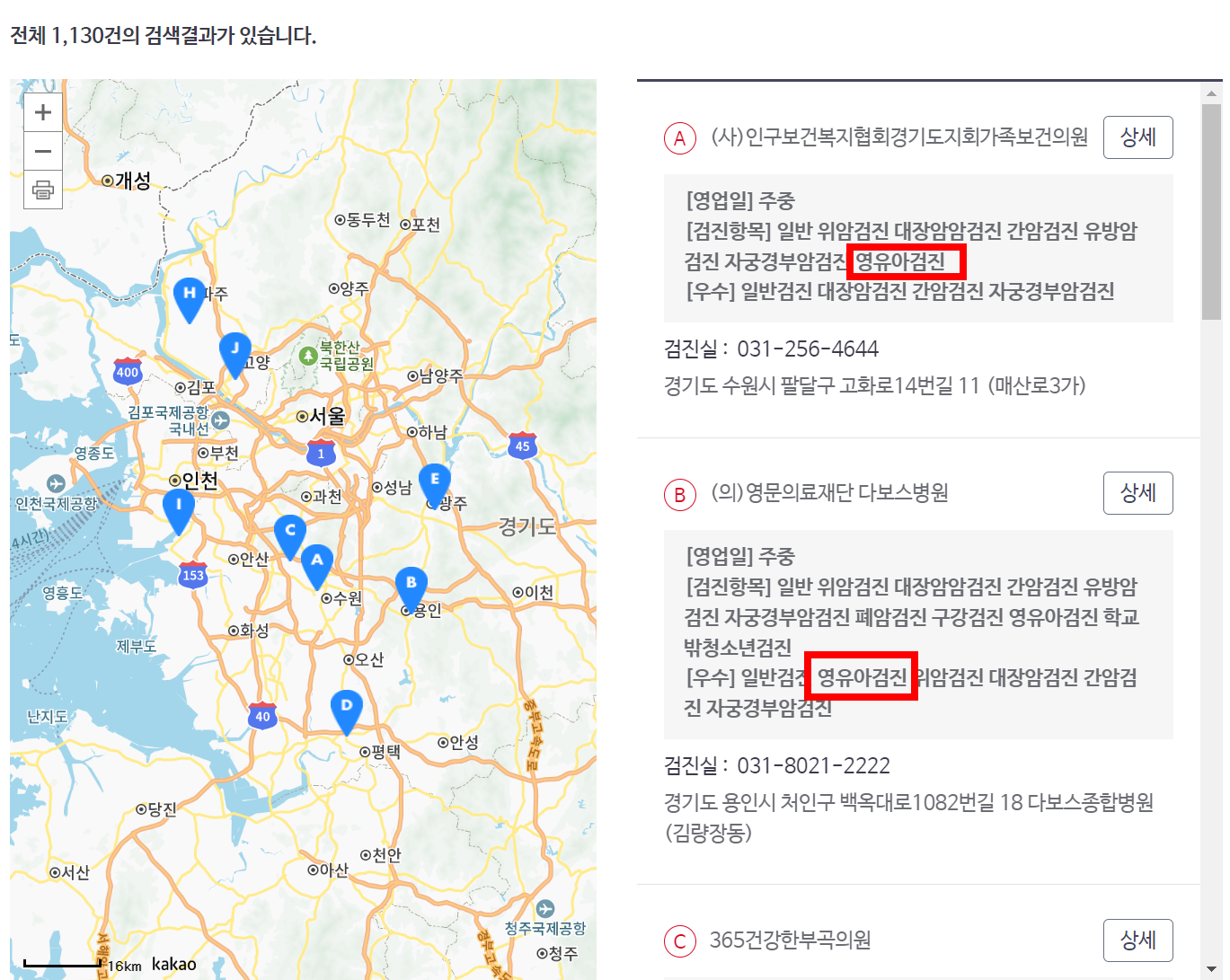Click map marker D near Pyeongtaek
This screenshot has height=980, width=1230.
click(x=346, y=707)
